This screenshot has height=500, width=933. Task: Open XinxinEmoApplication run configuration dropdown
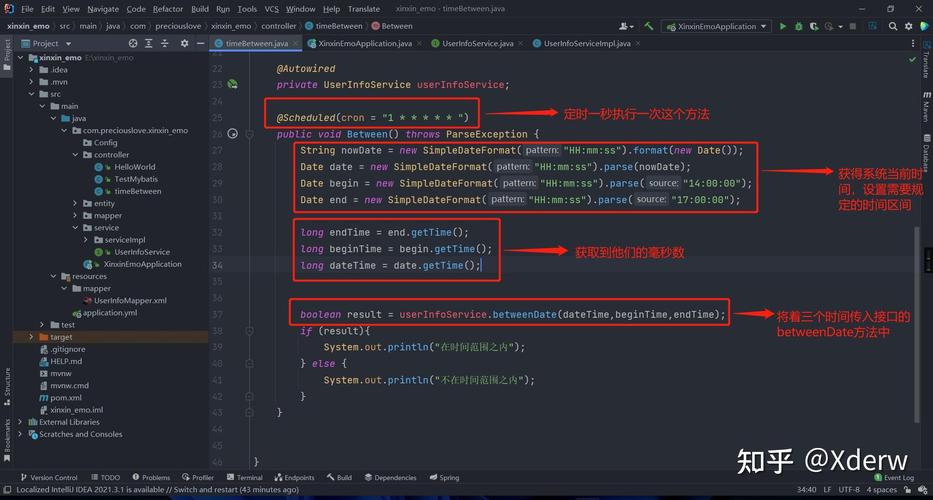716,26
